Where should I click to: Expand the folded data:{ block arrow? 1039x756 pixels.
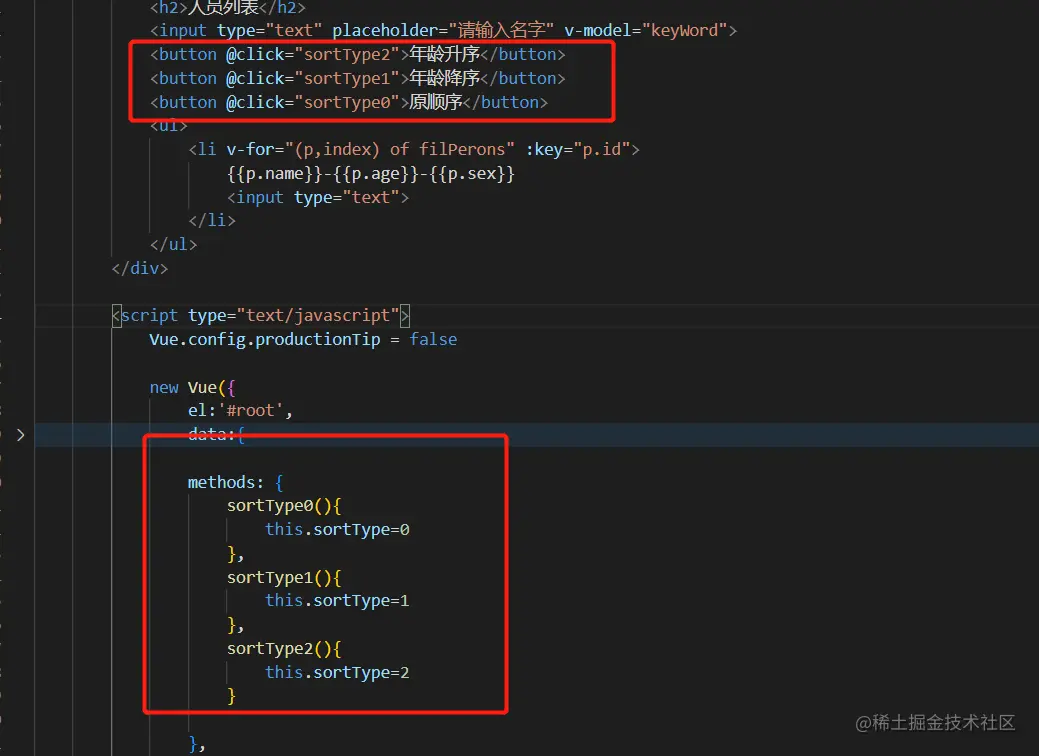[x=21, y=435]
